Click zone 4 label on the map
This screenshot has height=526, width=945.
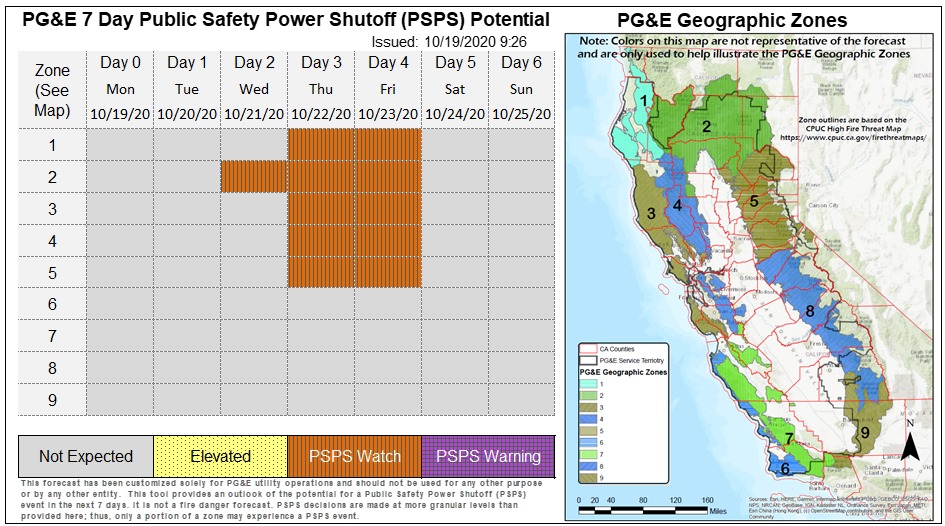[677, 205]
